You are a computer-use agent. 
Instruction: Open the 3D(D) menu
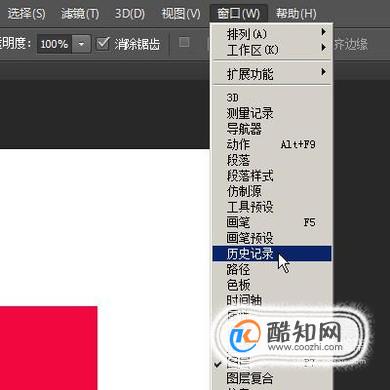click(130, 13)
